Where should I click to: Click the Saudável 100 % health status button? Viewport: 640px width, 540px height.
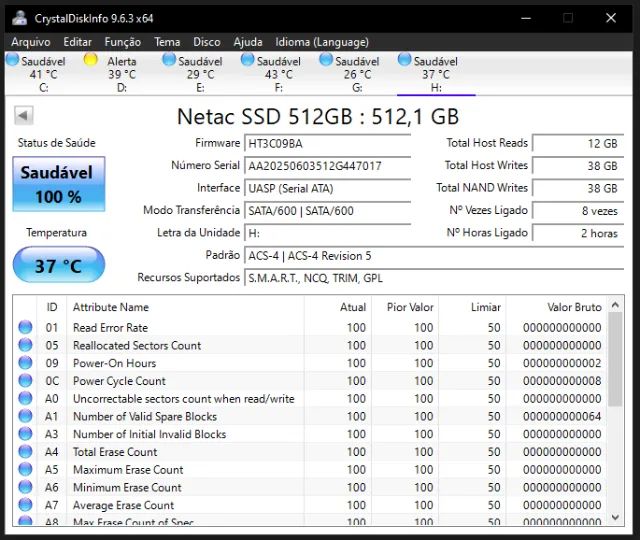coord(59,184)
